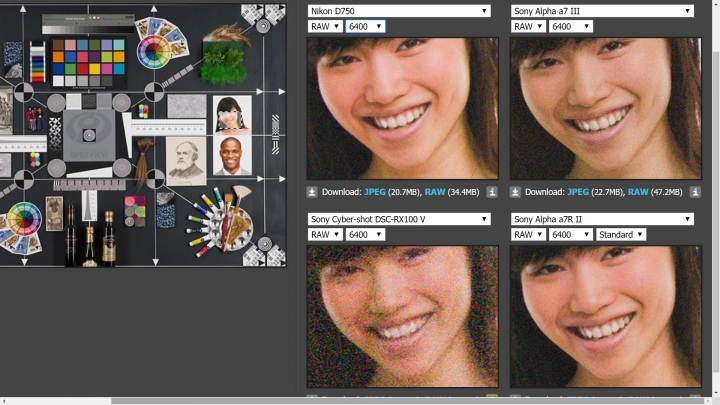Viewport: 720px width, 405px height.
Task: Change RAW format for the Sony Cyber-shot RX100 V
Action: [x=325, y=235]
